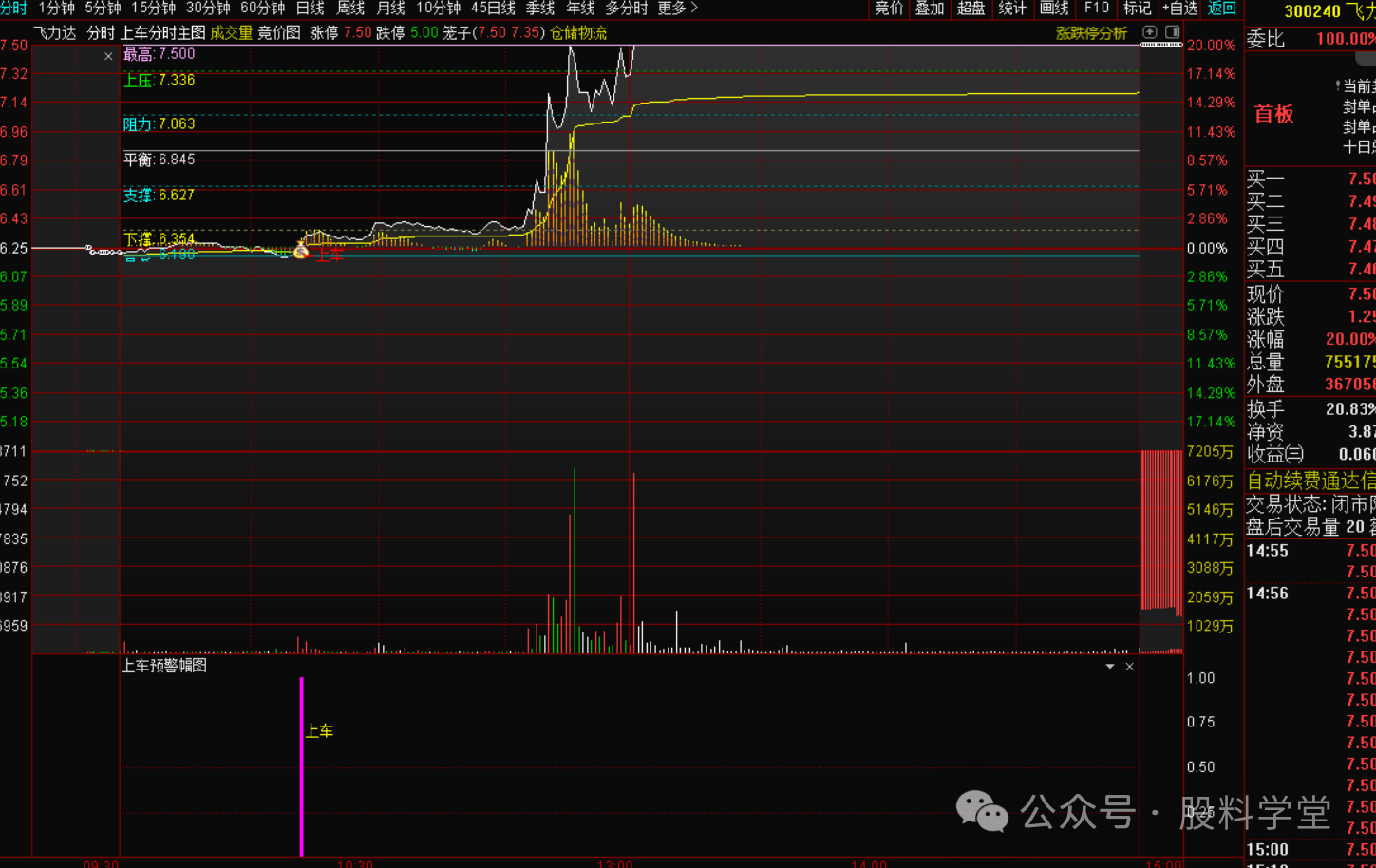1376x868 pixels.
Task: Select the 5分钟 period tab
Action: click(x=103, y=9)
